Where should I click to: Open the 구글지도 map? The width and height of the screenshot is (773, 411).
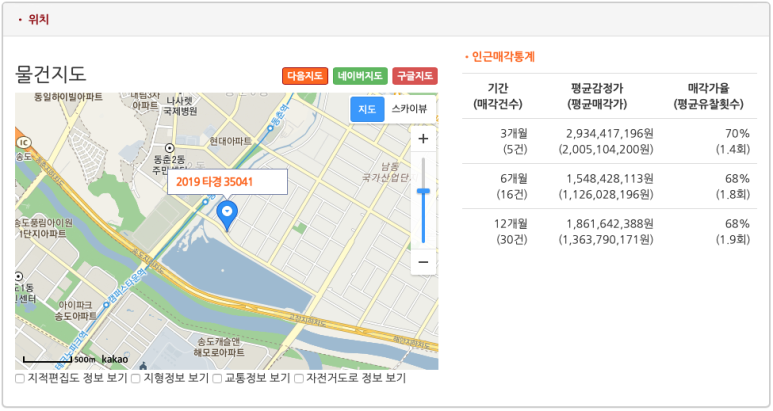click(x=414, y=76)
